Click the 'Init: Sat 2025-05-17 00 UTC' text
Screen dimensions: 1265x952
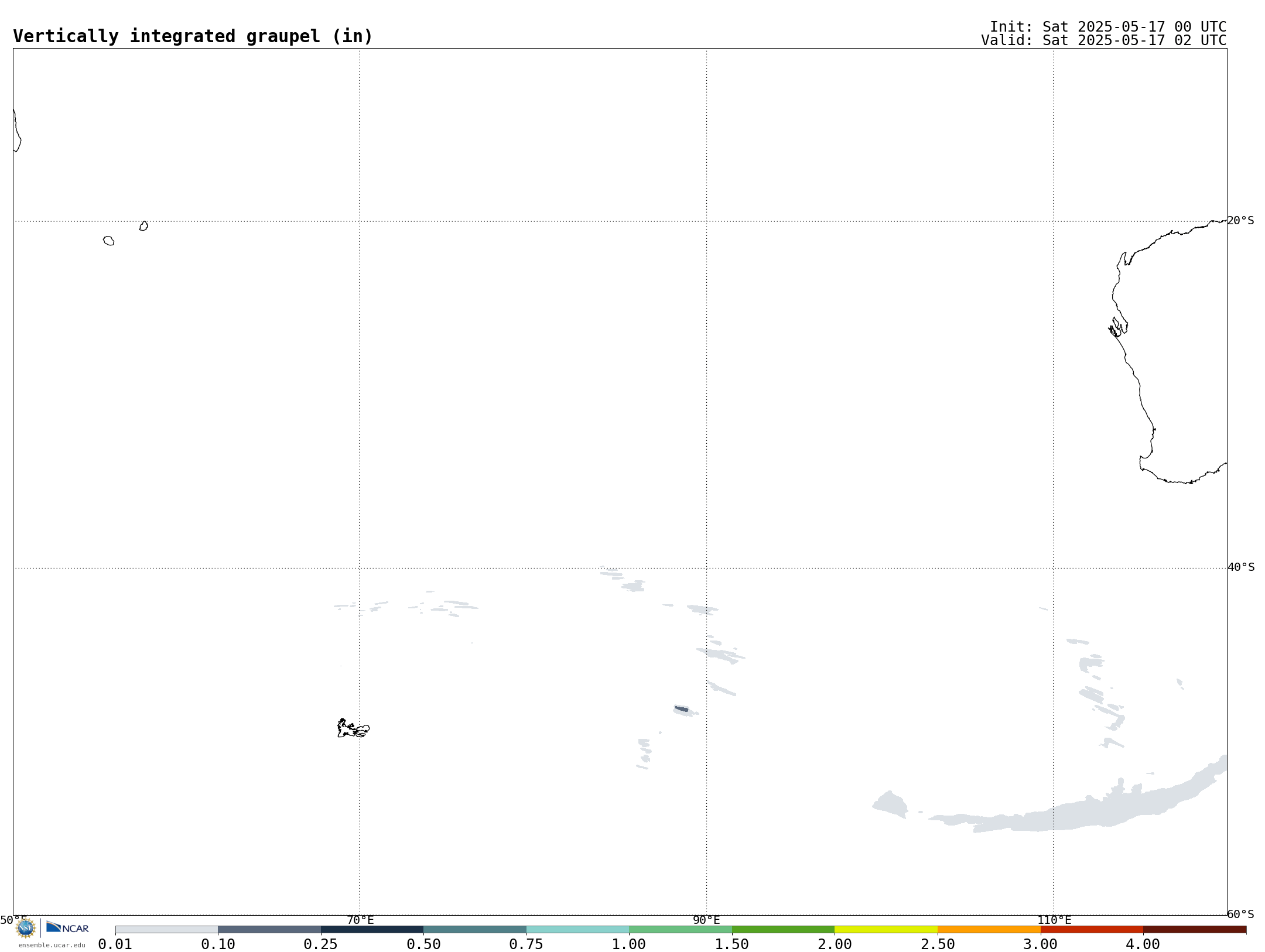coord(1108,27)
